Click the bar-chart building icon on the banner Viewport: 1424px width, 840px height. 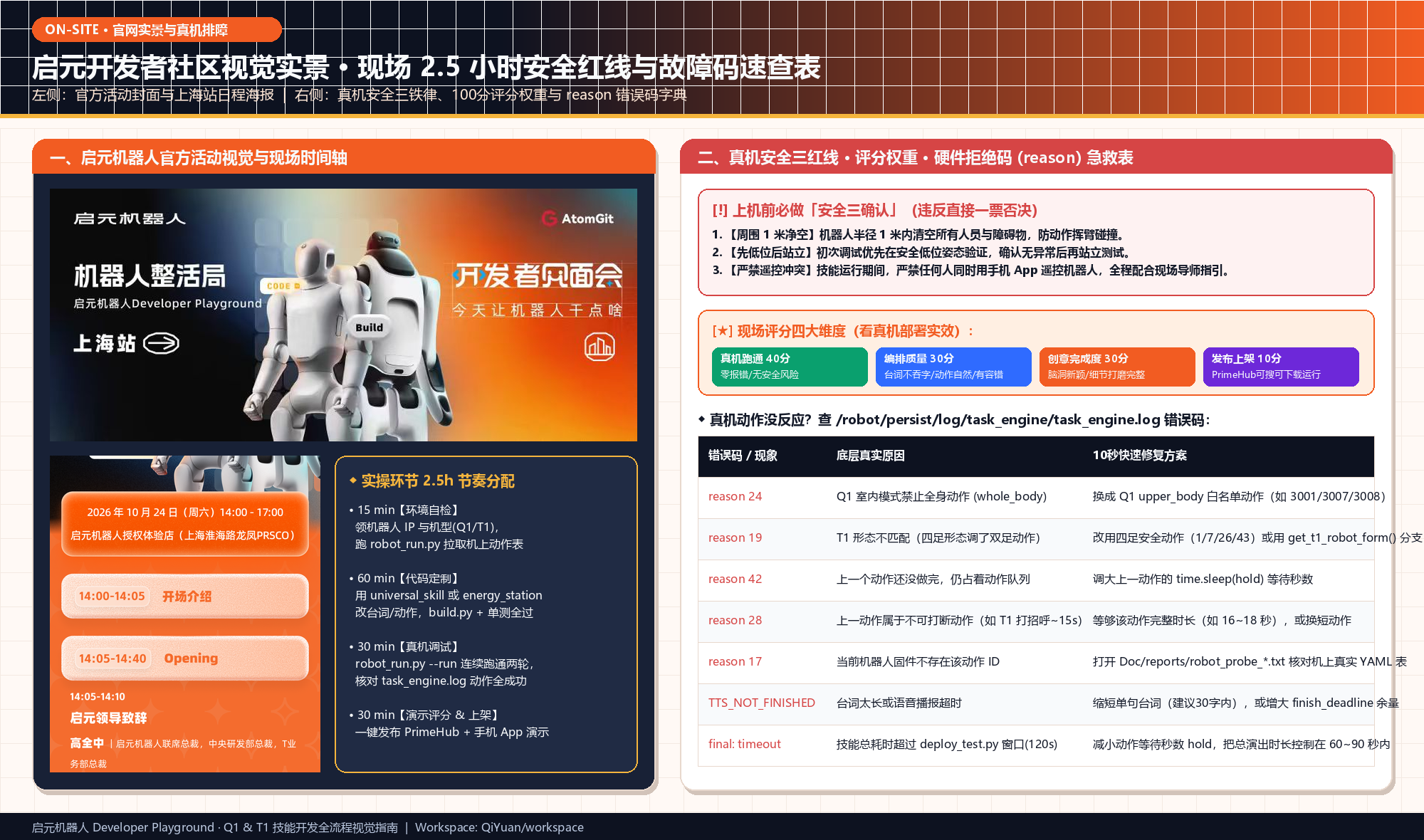(x=600, y=347)
